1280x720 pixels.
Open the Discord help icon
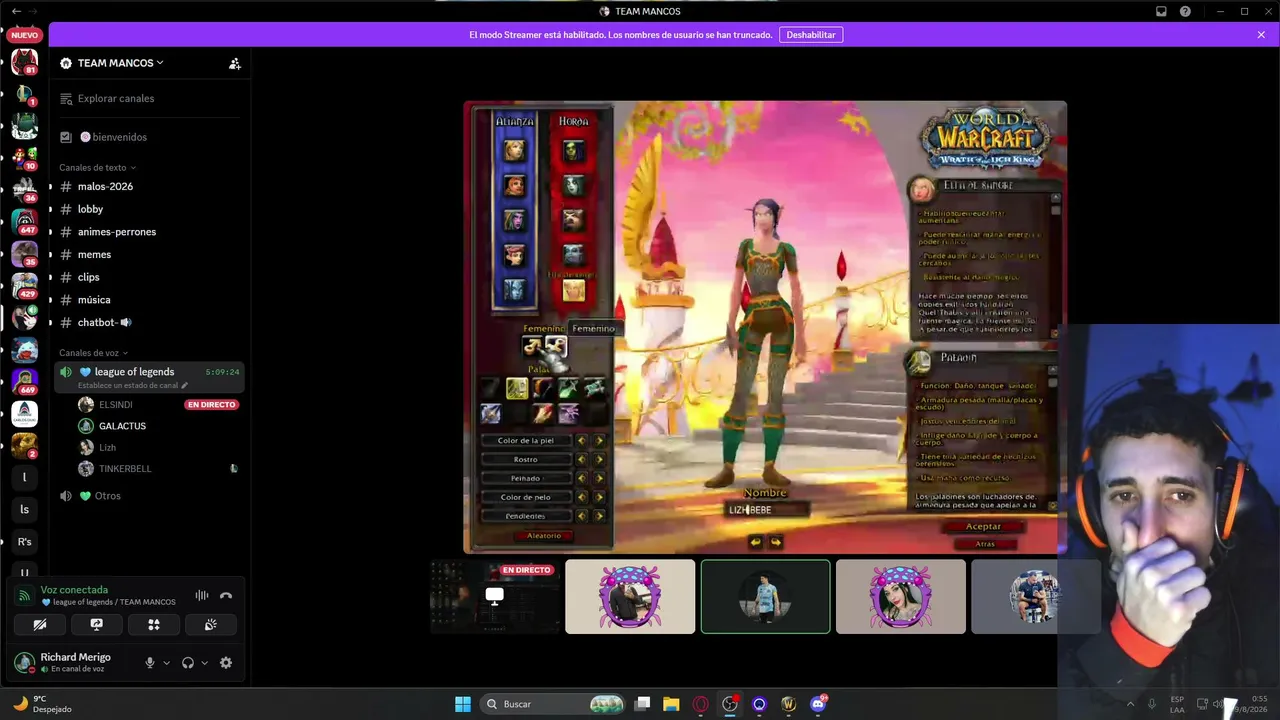pos(1185,11)
